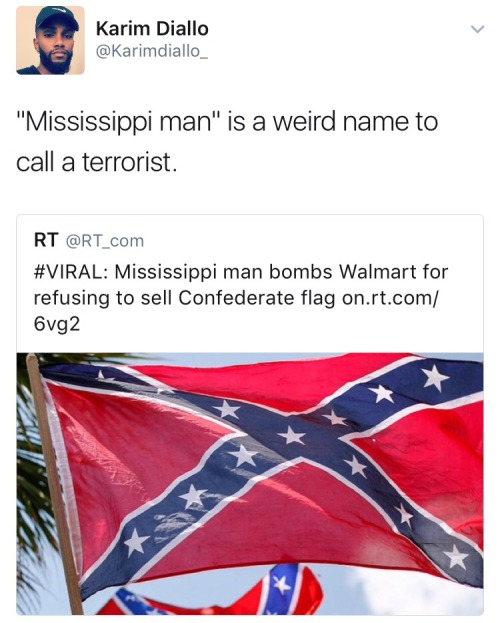Screen dimensions: 500x623
Task: Select the "Mississippi man" tweet text
Action: click(x=227, y=141)
